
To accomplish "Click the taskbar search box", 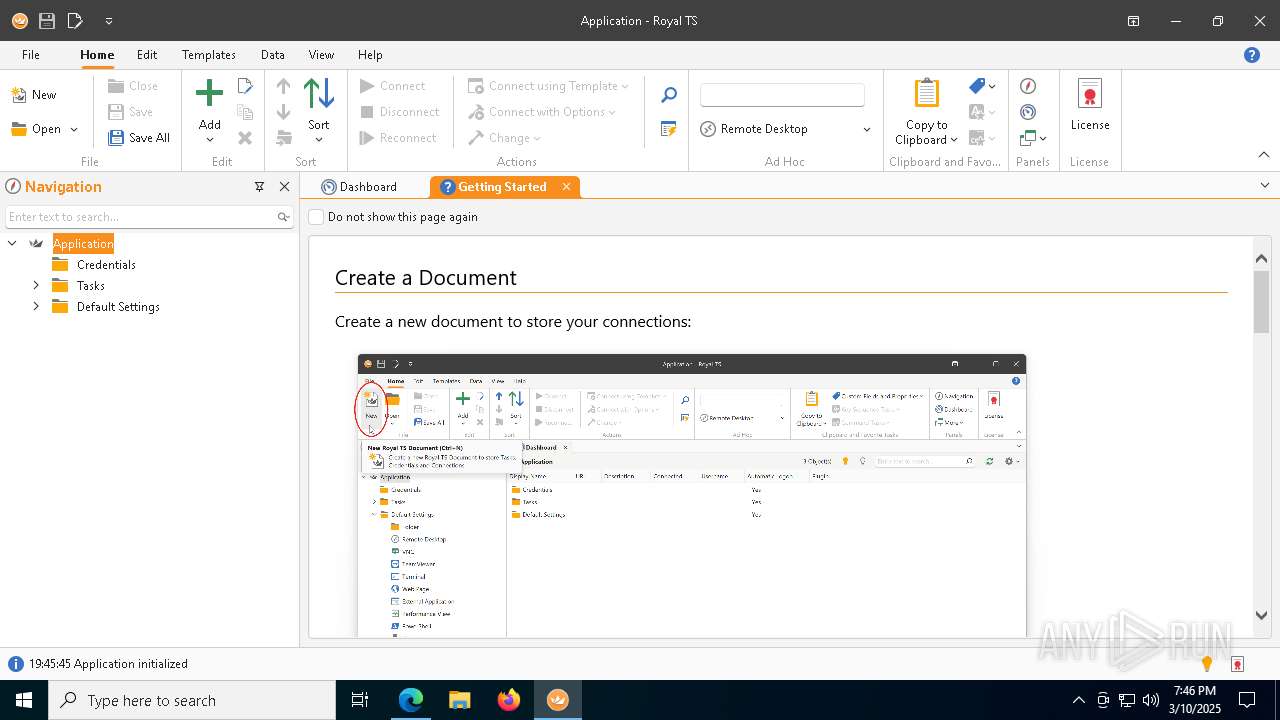I will (192, 700).
